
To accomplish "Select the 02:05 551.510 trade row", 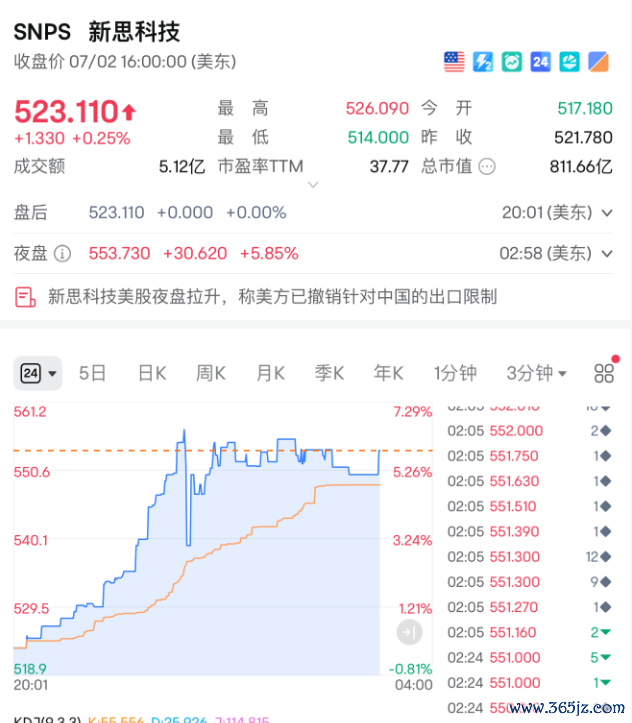I will pos(529,506).
